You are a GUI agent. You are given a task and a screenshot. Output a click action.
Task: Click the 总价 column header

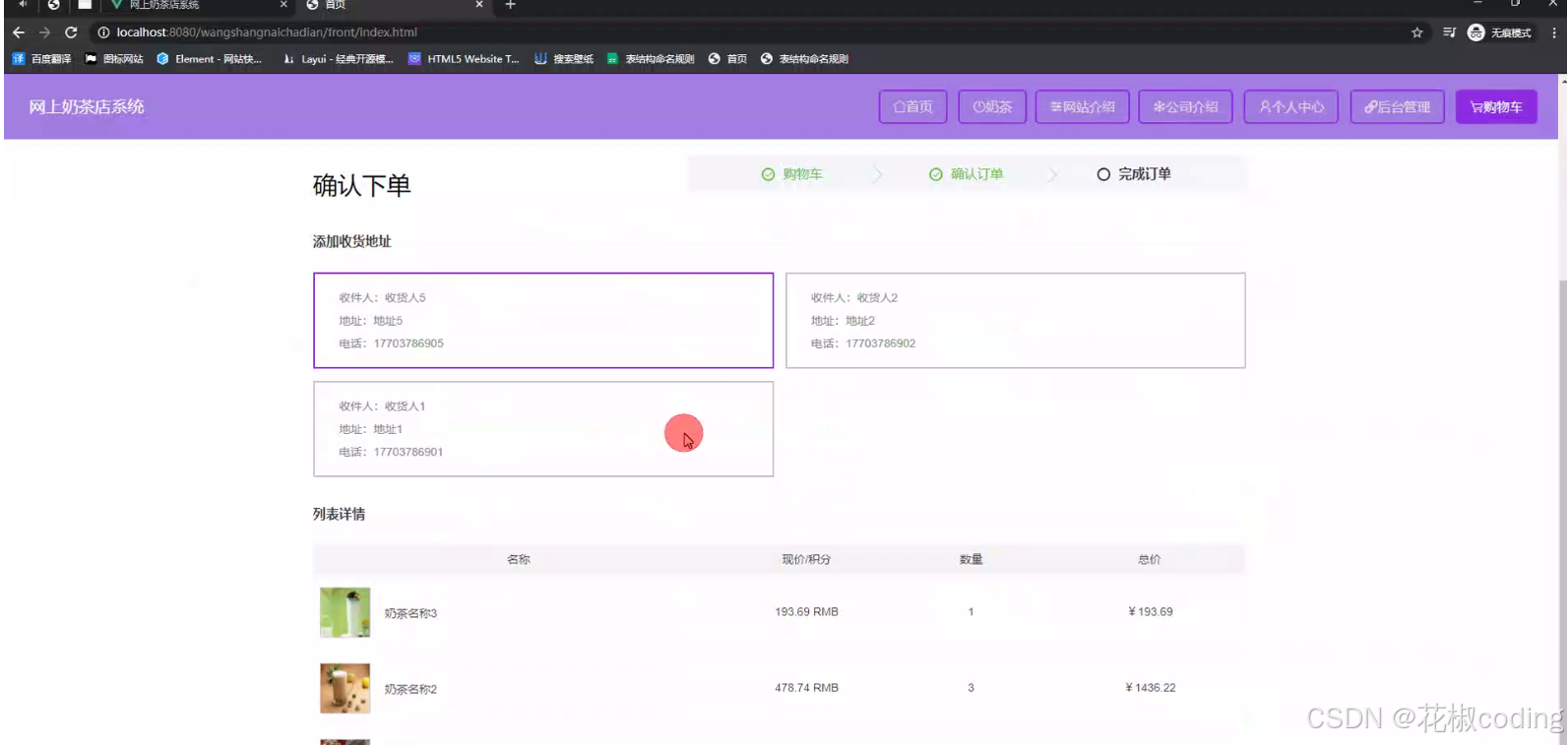tap(1150, 559)
